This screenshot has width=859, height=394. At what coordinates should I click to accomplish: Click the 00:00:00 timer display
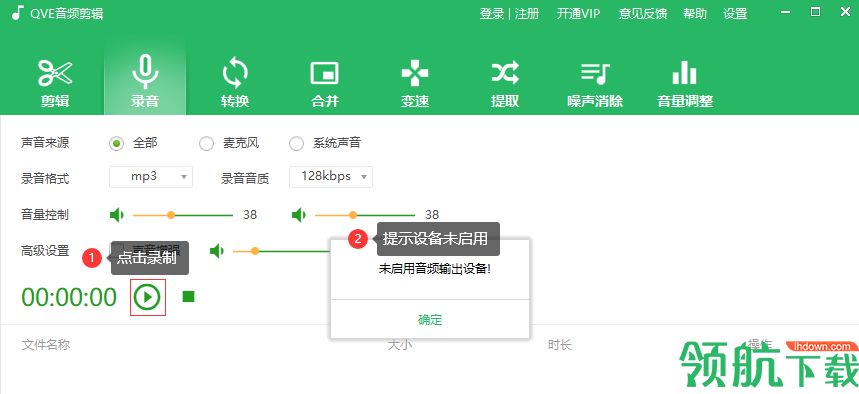pyautogui.click(x=69, y=298)
